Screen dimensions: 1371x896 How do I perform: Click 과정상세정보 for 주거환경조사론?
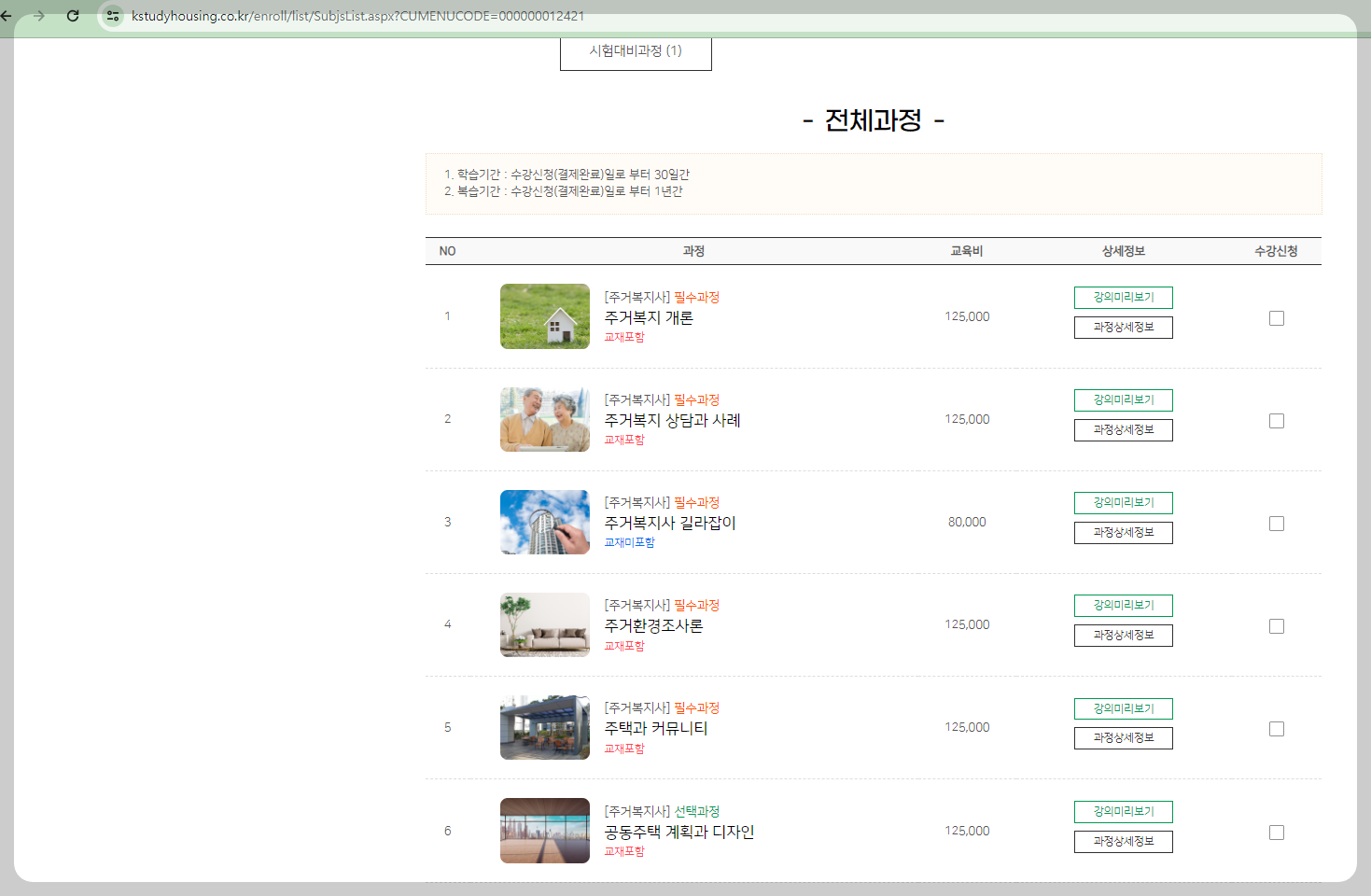coord(1123,635)
